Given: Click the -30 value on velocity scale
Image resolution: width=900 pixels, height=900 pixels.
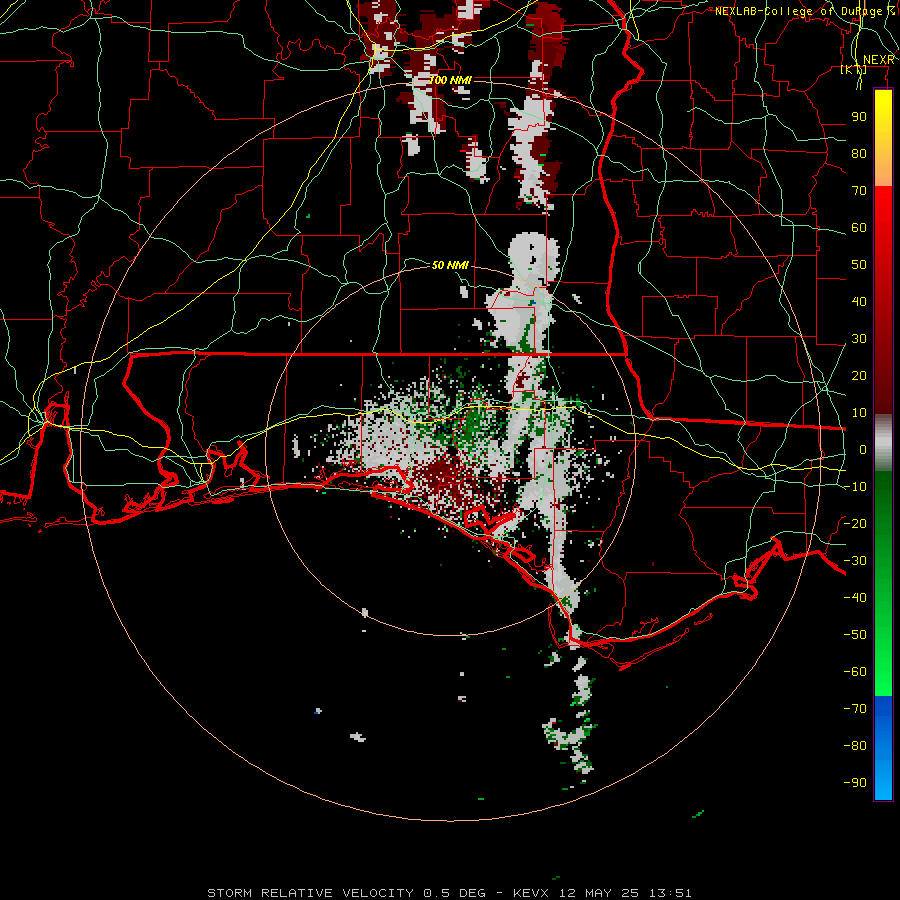Looking at the screenshot, I should pyautogui.click(x=855, y=561).
